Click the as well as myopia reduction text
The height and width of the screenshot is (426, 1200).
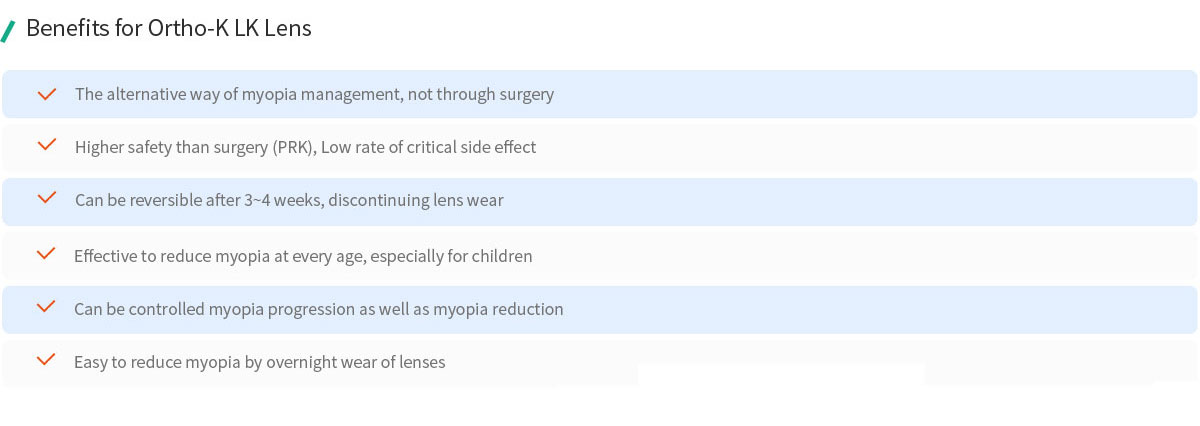pyautogui.click(x=471, y=310)
